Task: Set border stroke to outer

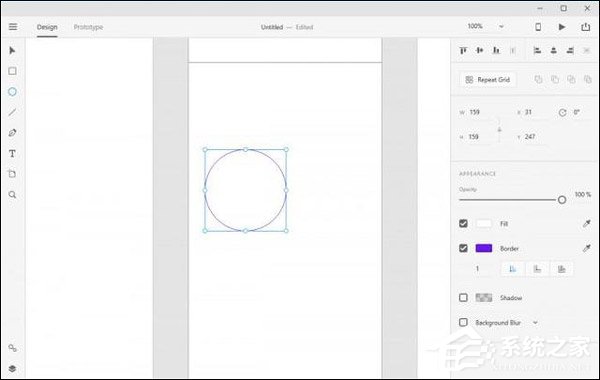Action: tap(537, 269)
